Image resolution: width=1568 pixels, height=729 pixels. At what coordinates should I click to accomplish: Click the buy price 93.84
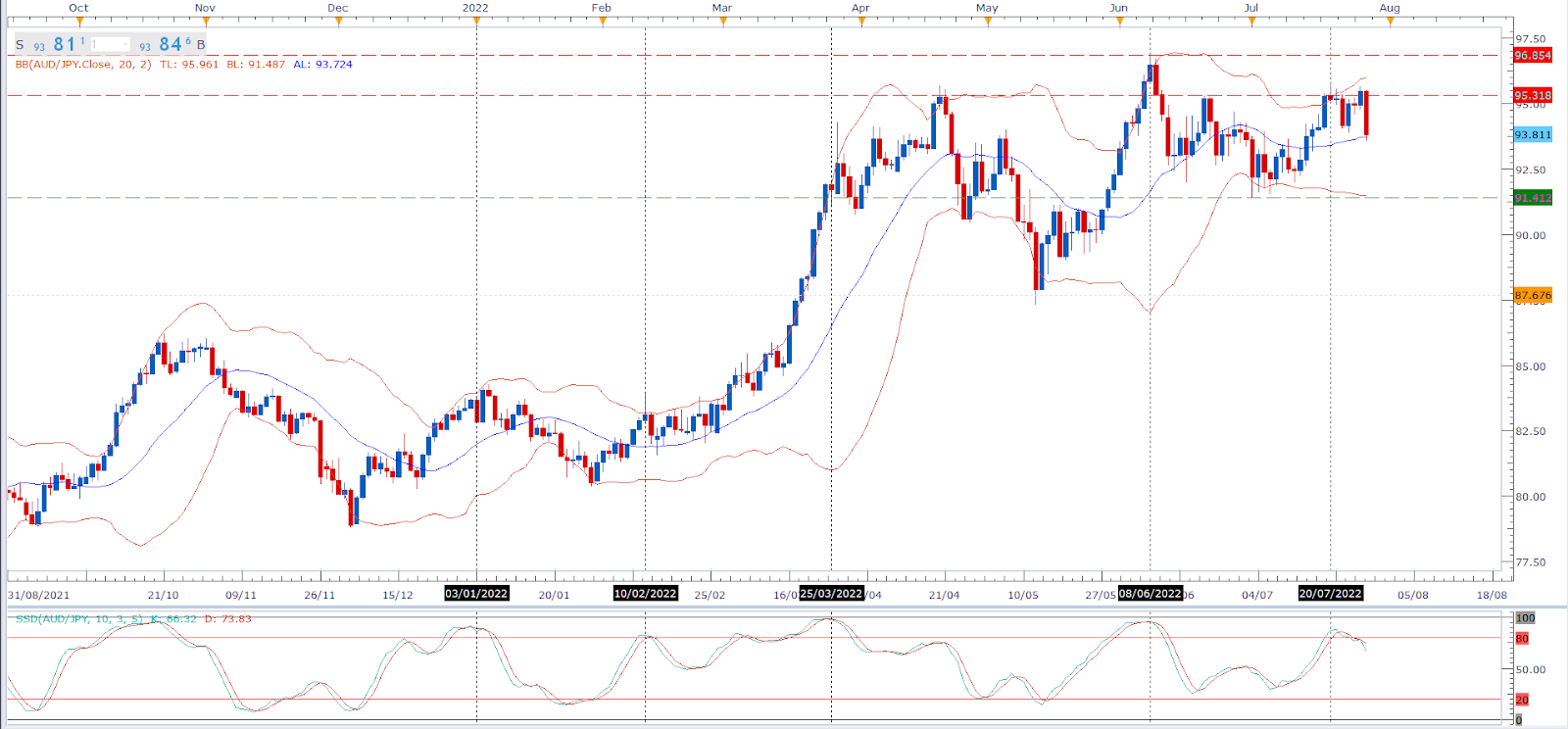tap(166, 44)
